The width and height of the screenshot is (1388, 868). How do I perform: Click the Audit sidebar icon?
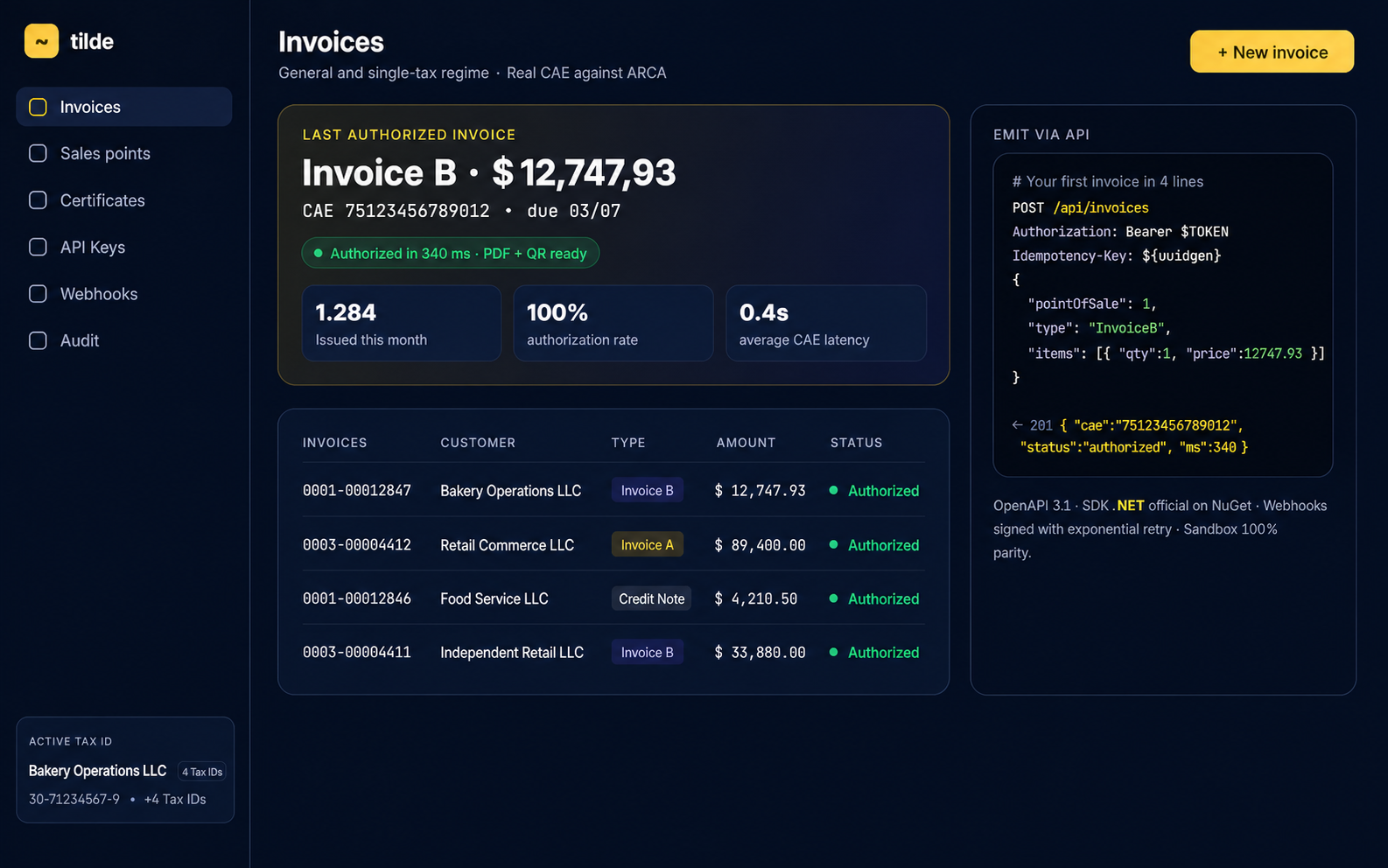point(38,340)
